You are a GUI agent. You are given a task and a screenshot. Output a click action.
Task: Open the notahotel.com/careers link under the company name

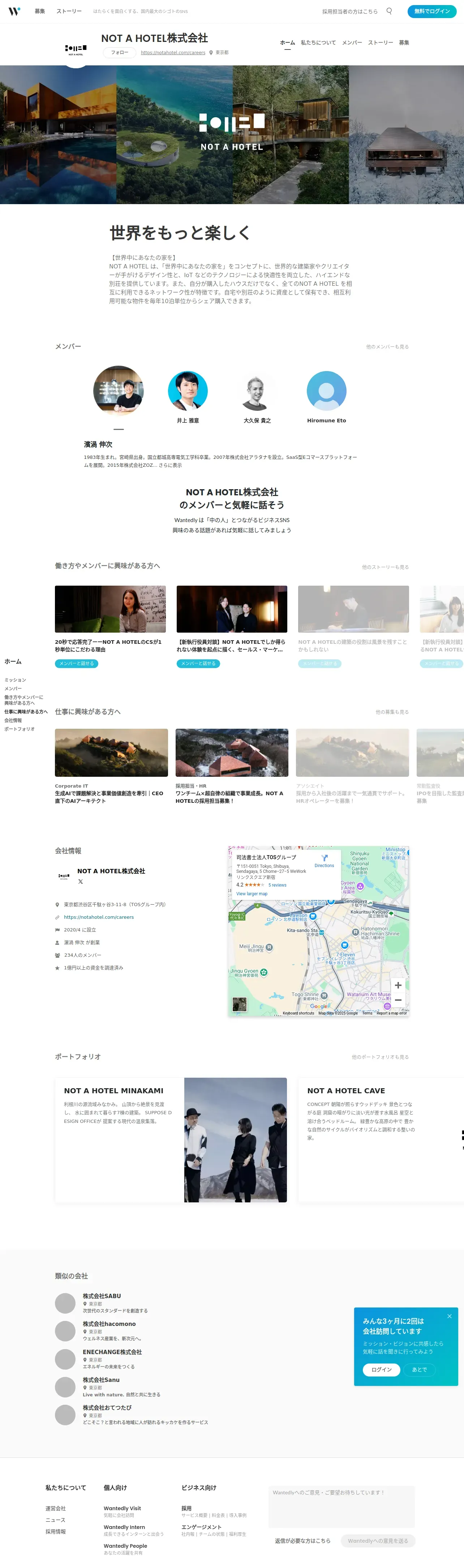coord(173,53)
